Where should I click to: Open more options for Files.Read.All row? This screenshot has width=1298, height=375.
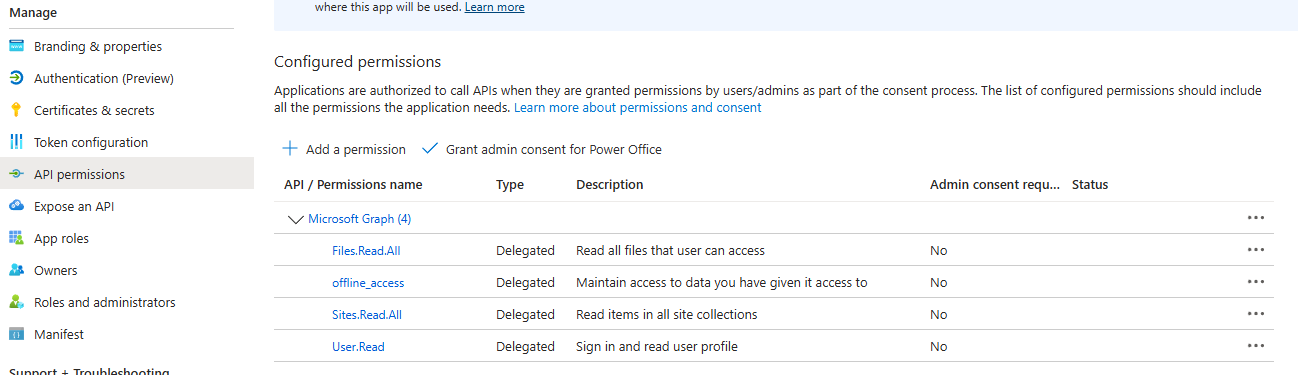(1256, 250)
